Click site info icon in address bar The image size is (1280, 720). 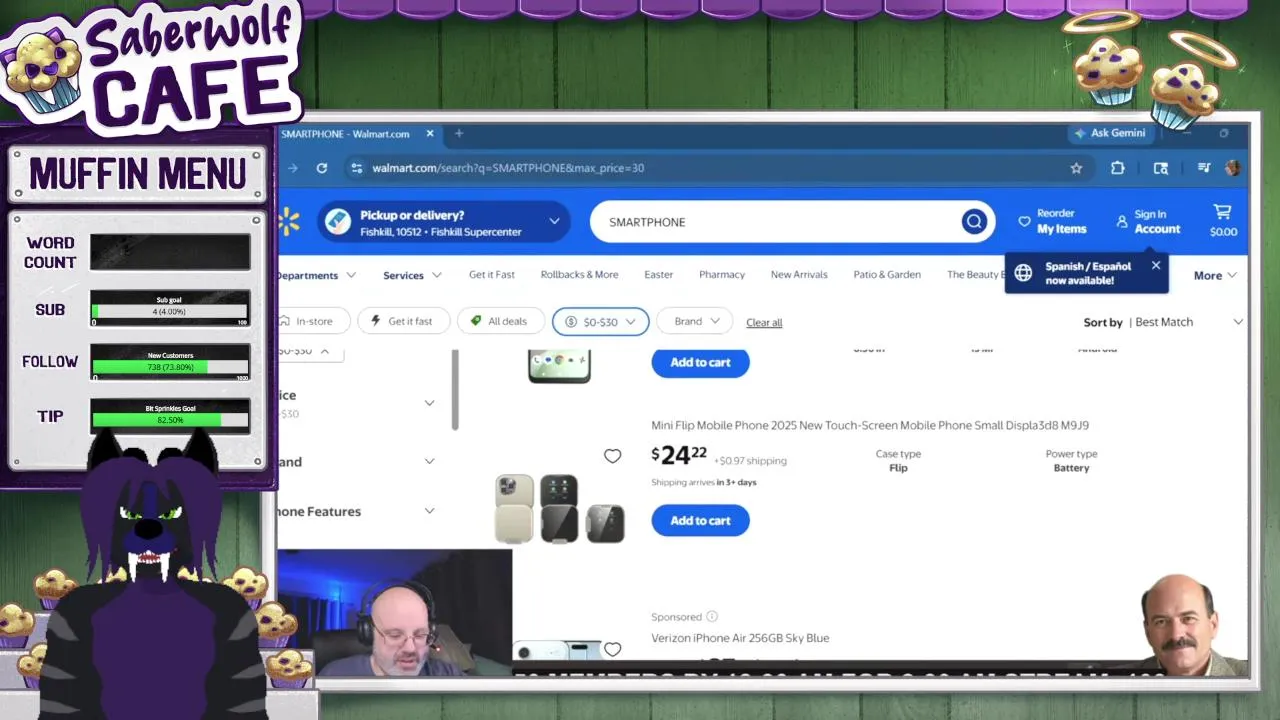(x=356, y=168)
